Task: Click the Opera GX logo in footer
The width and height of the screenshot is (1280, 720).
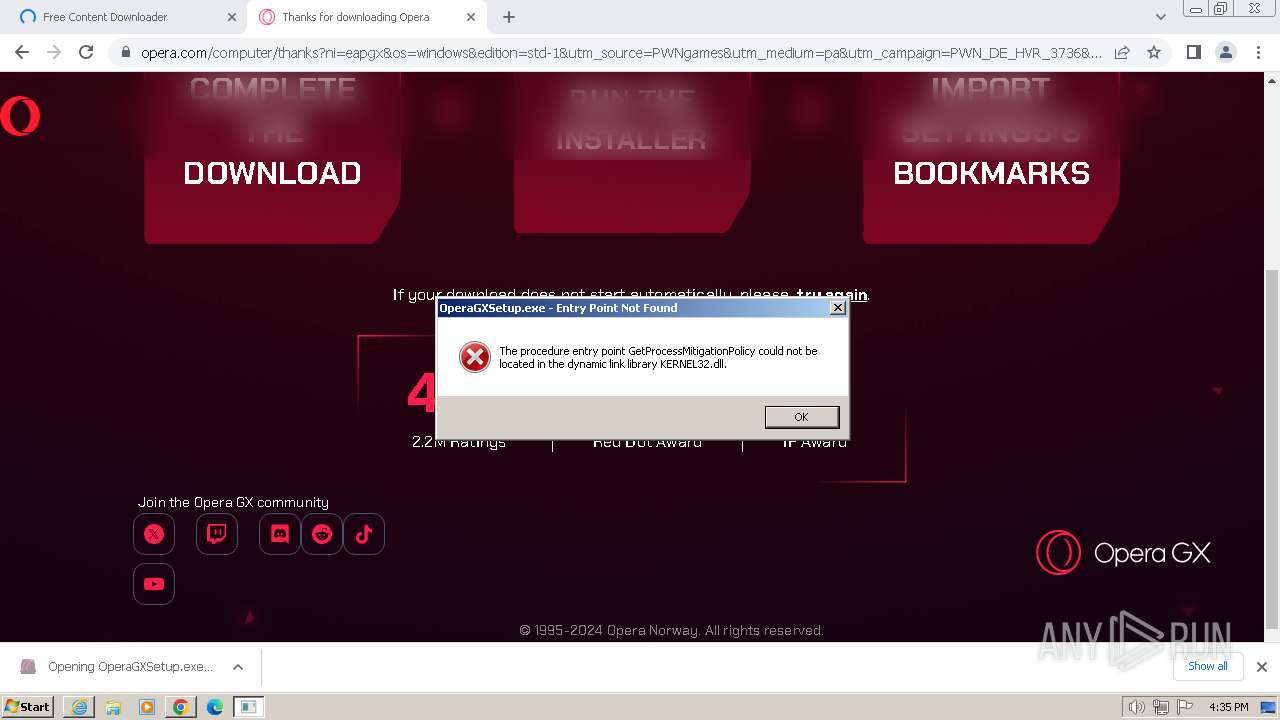Action: [1123, 552]
